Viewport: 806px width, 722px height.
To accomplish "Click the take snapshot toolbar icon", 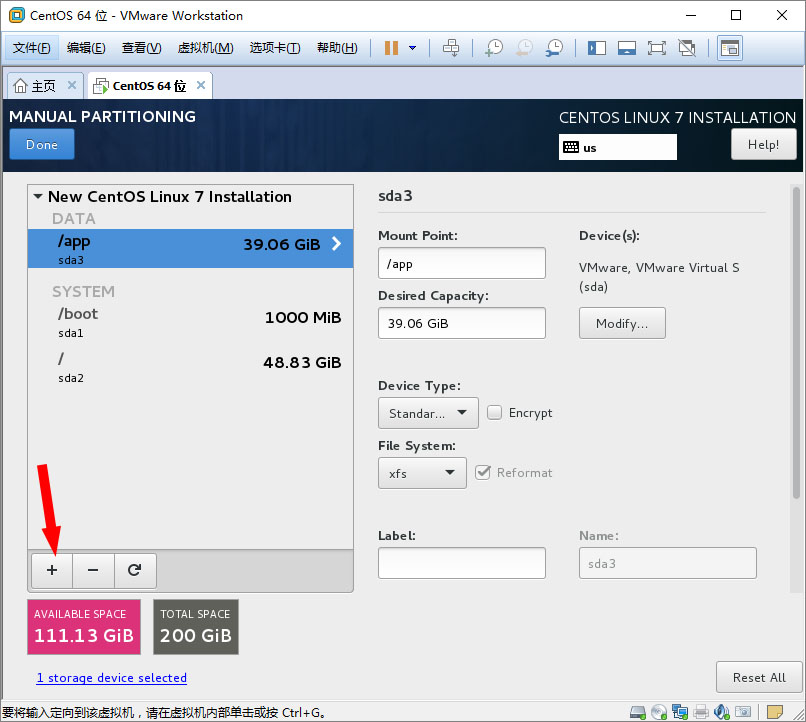I will 493,48.
